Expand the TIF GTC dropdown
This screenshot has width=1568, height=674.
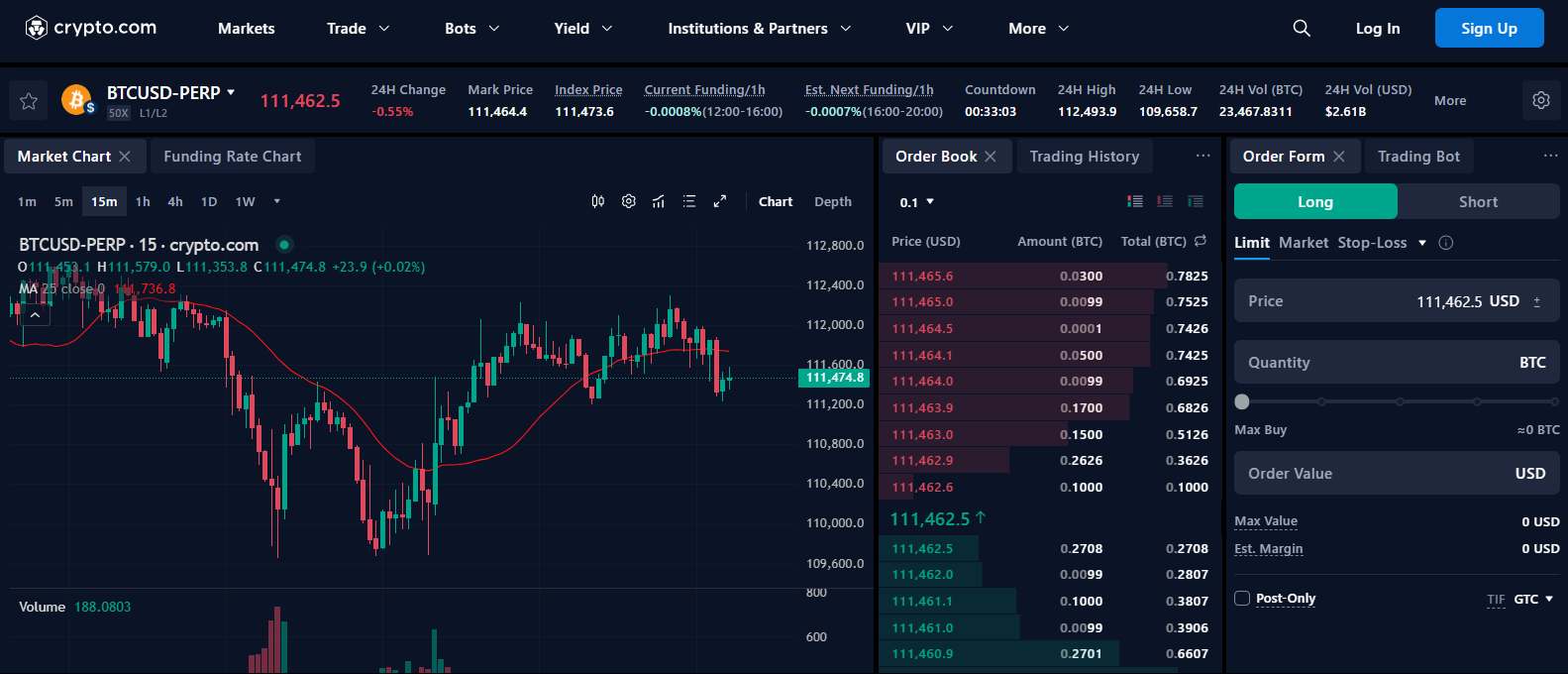point(1532,599)
